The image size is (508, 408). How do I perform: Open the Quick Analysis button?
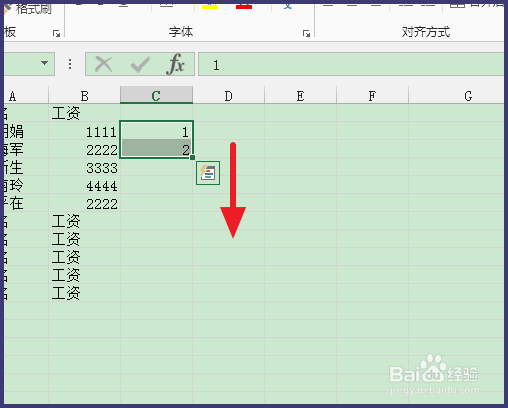pyautogui.click(x=208, y=173)
